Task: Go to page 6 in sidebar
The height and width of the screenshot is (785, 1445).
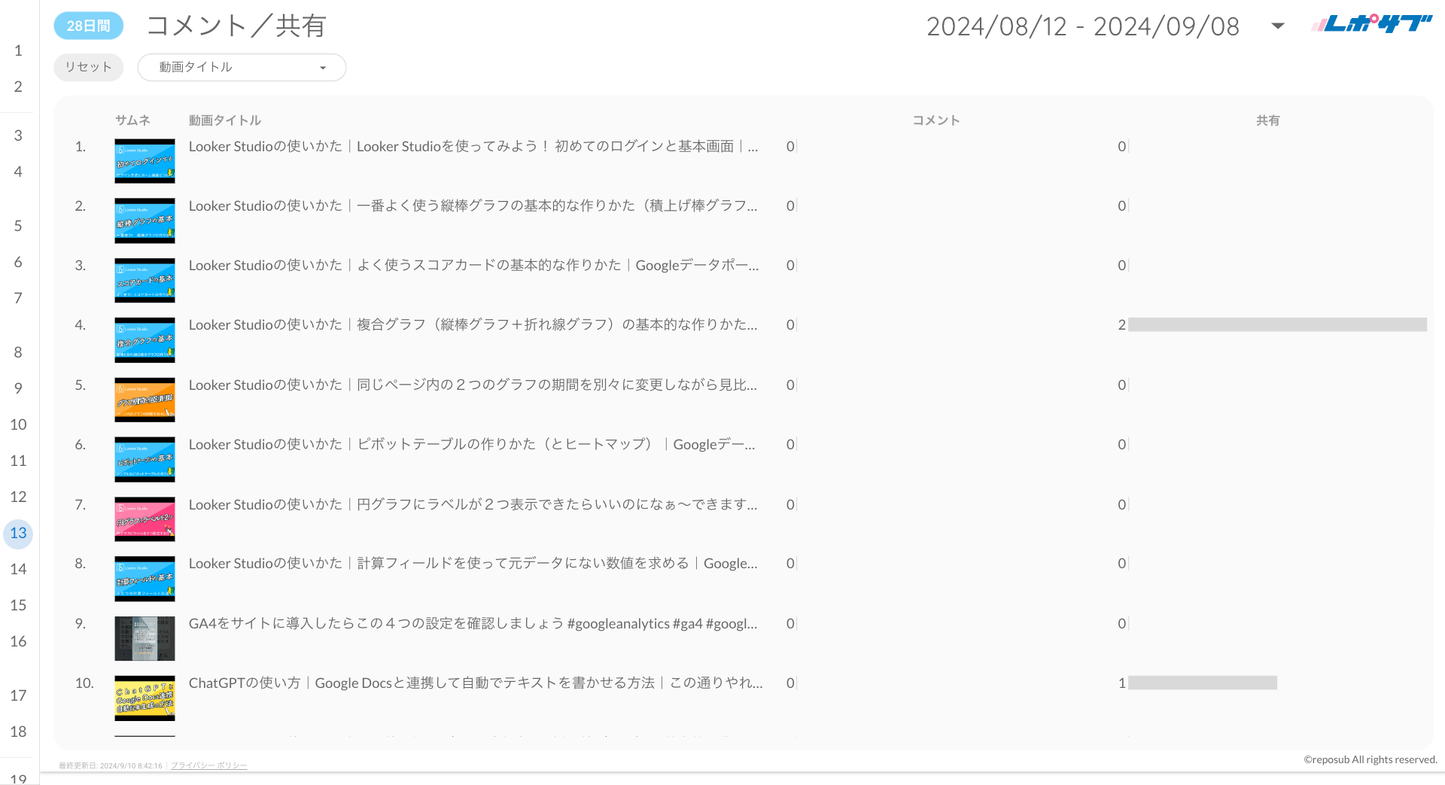Action: click(x=18, y=262)
